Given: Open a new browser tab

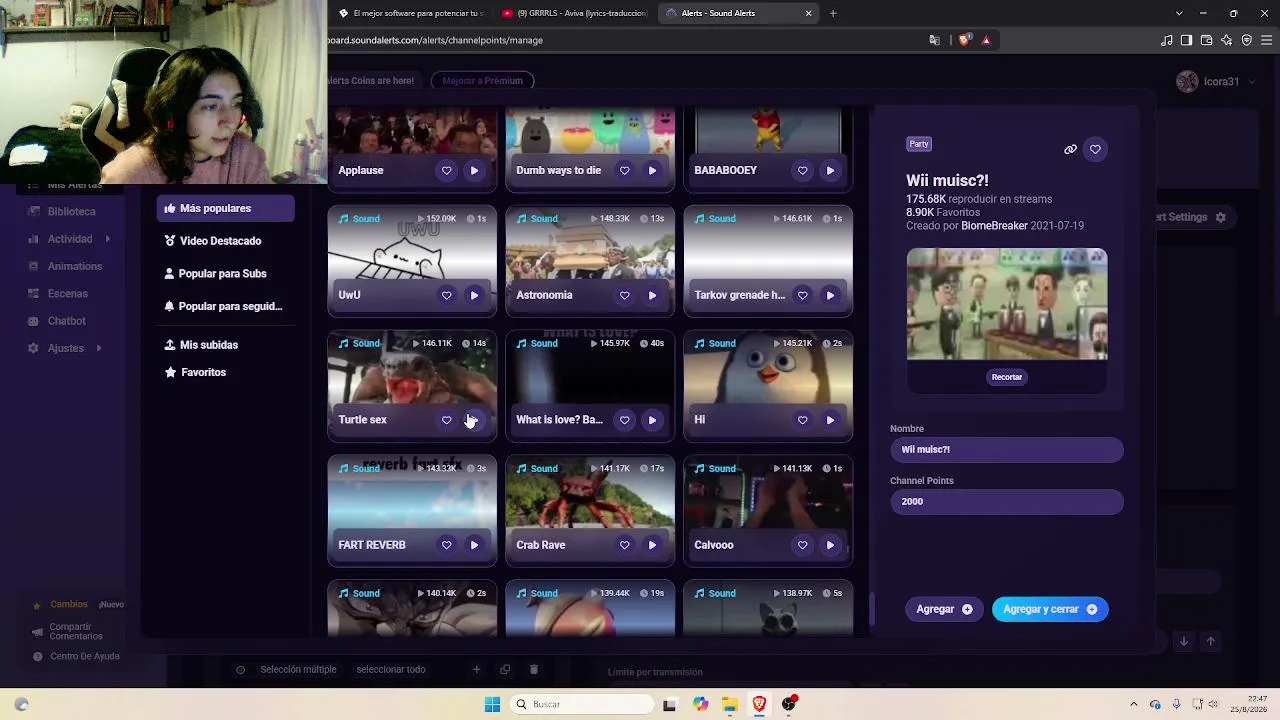Looking at the screenshot, I should [833, 13].
